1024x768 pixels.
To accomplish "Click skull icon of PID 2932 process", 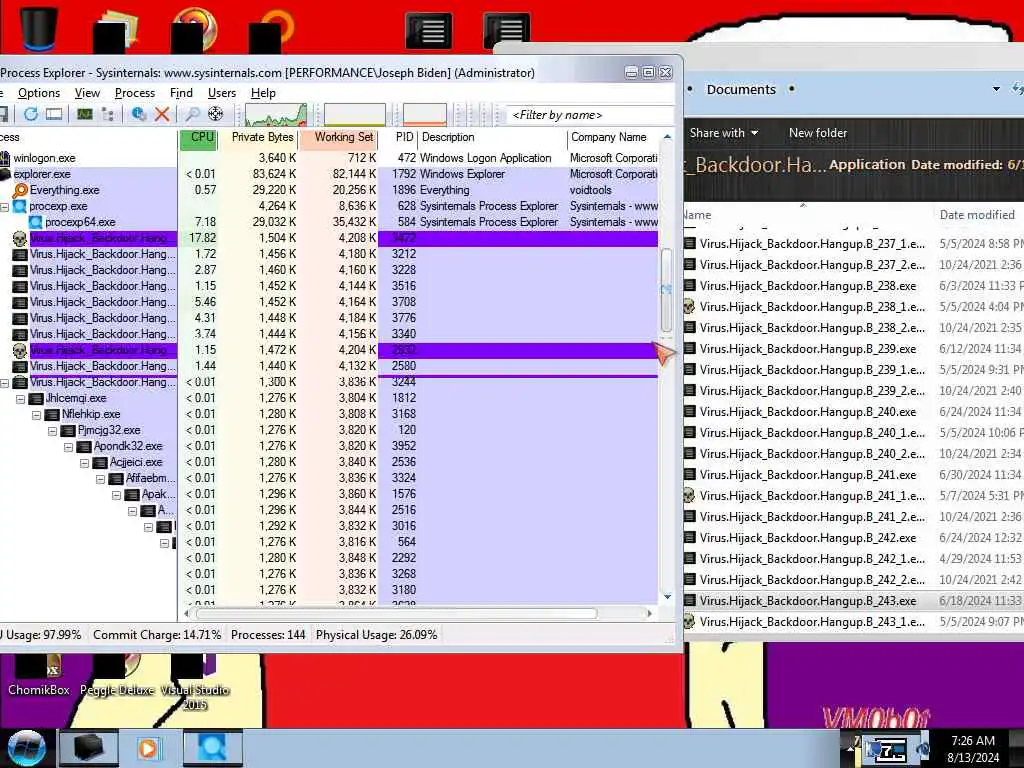I will click(20, 350).
